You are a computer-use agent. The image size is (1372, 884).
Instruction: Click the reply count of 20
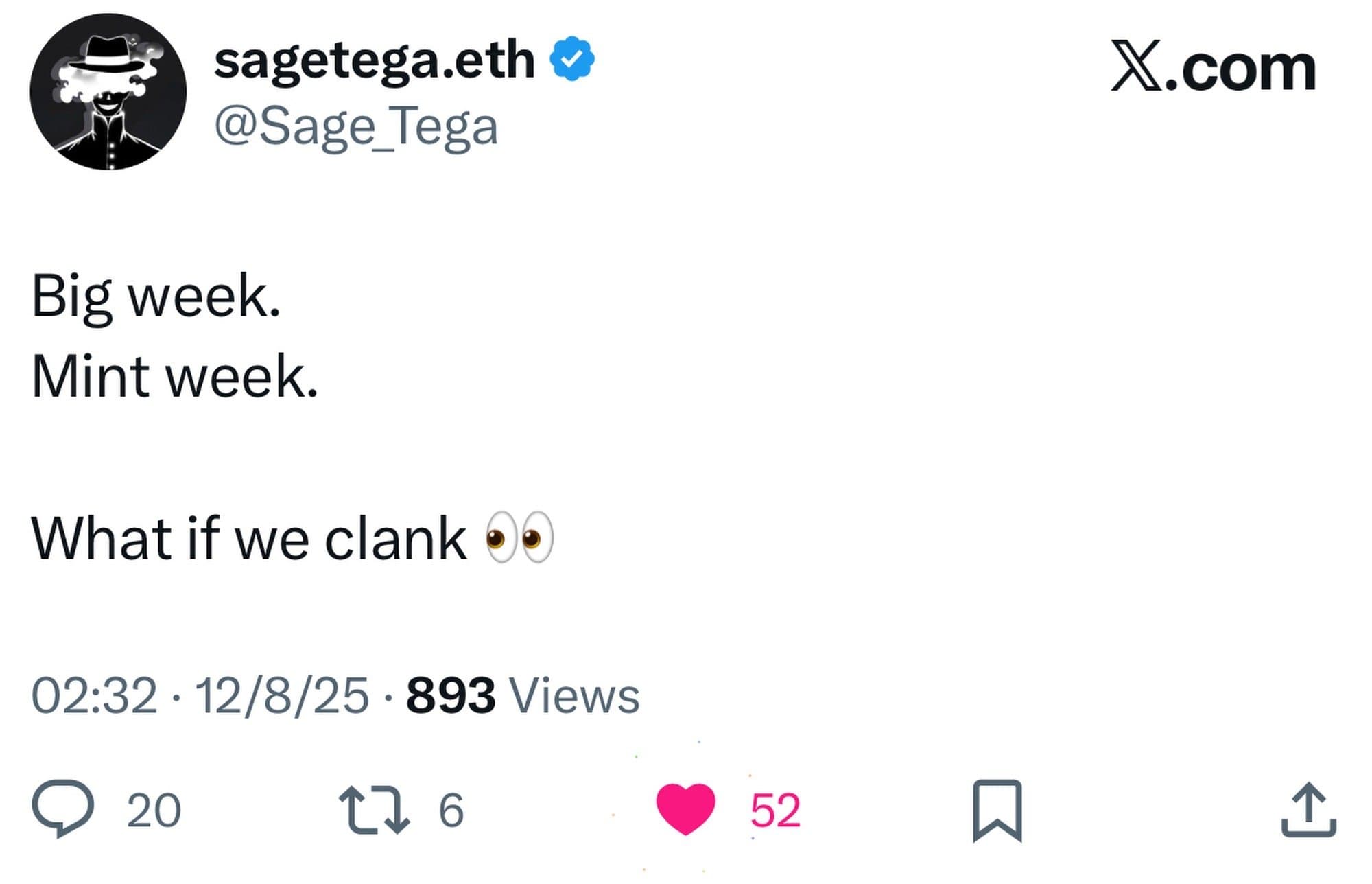pyautogui.click(x=154, y=811)
